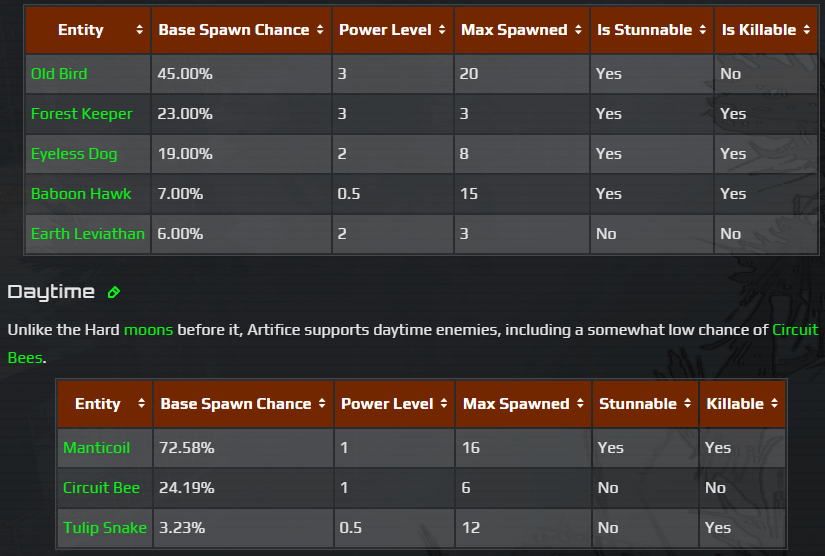Open the Forest Keeper link

pyautogui.click(x=81, y=114)
